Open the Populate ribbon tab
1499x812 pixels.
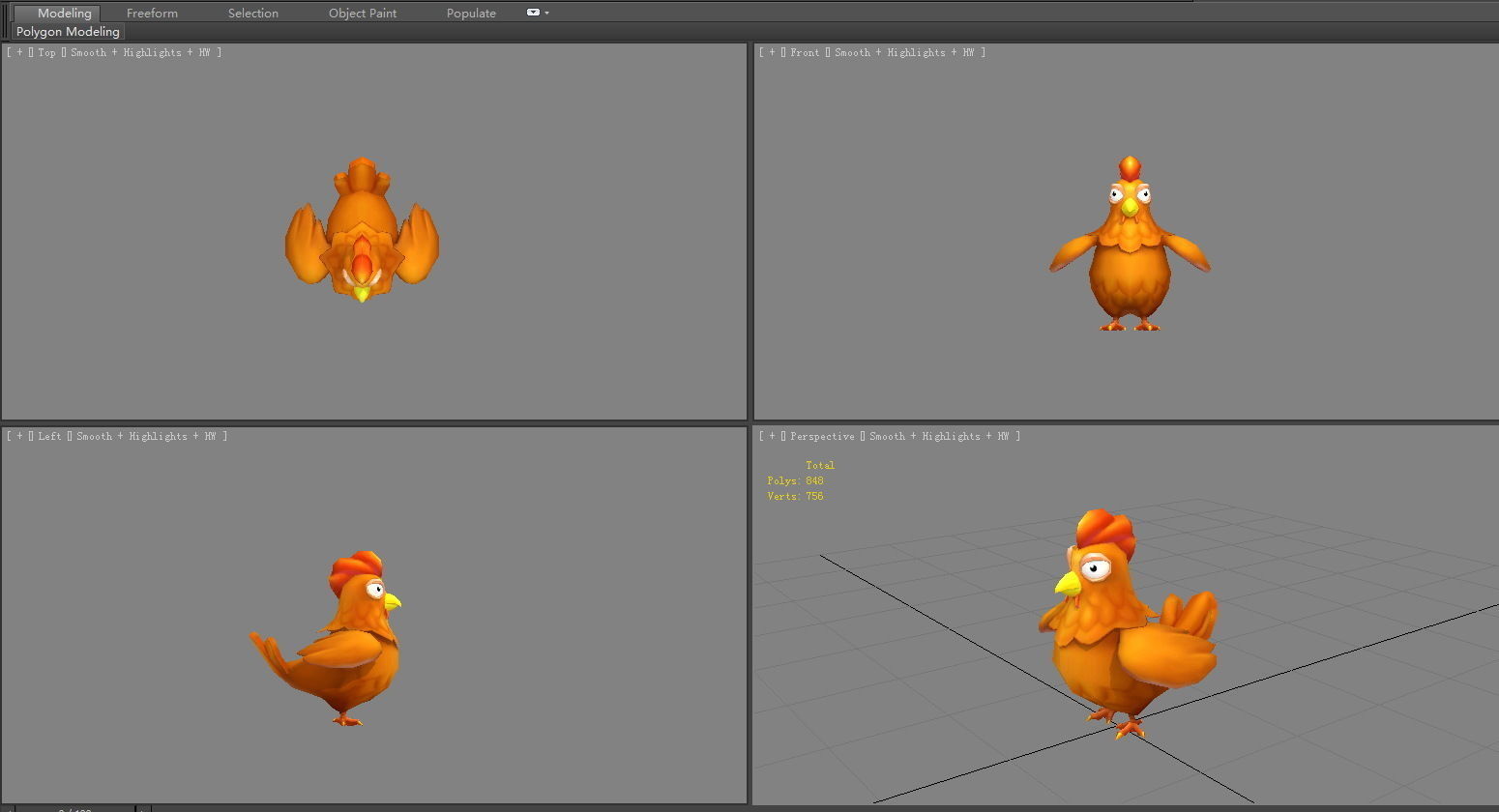point(471,13)
